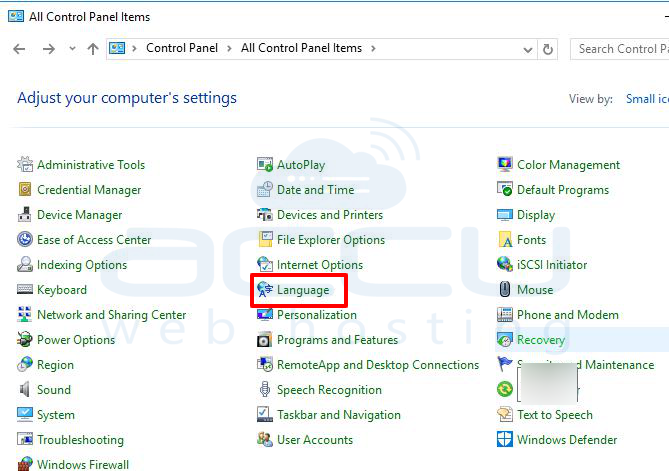Click the Control Panel address bar icon
This screenshot has width=669, height=471.
[x=117, y=48]
